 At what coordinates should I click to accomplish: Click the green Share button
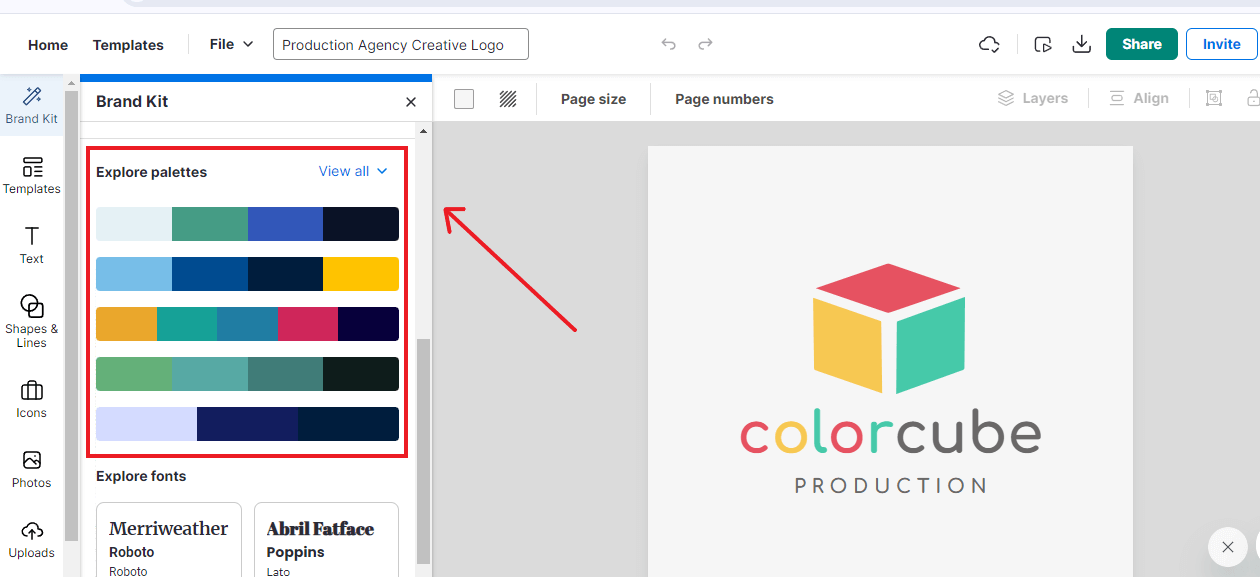[1141, 44]
